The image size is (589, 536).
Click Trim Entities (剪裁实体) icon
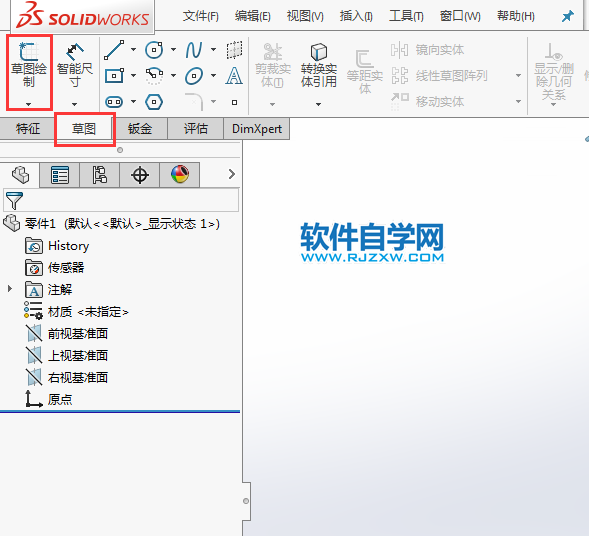(x=273, y=52)
